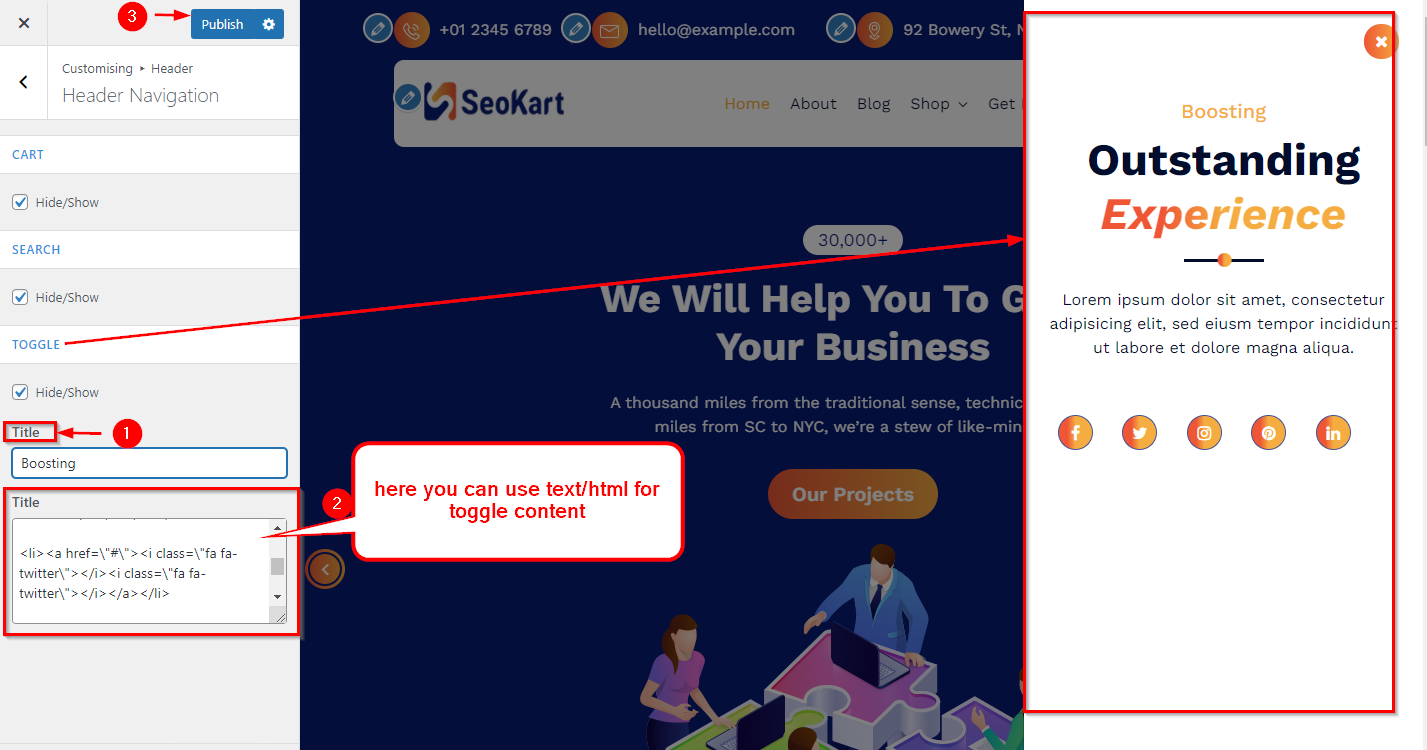Toggle the Cart Hide/Show checkbox
This screenshot has width=1427, height=750.
[x=20, y=202]
